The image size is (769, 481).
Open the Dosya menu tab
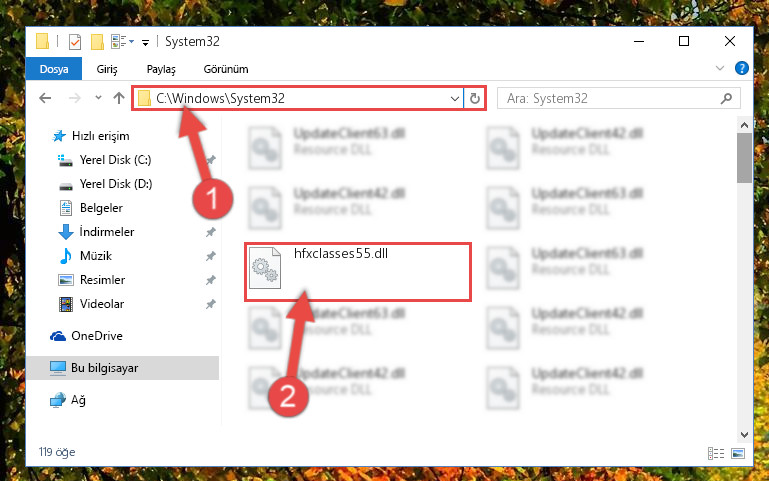[54, 69]
